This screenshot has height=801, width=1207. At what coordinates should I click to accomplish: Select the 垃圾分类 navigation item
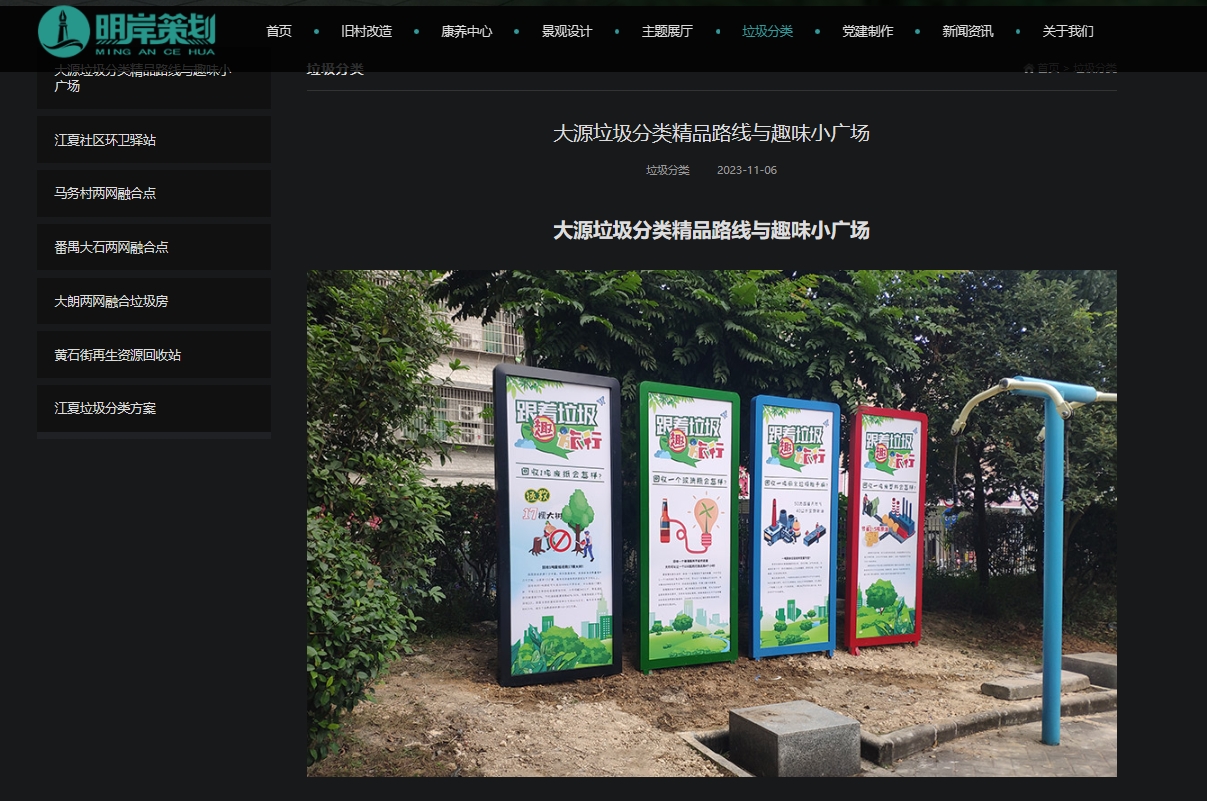pos(767,31)
